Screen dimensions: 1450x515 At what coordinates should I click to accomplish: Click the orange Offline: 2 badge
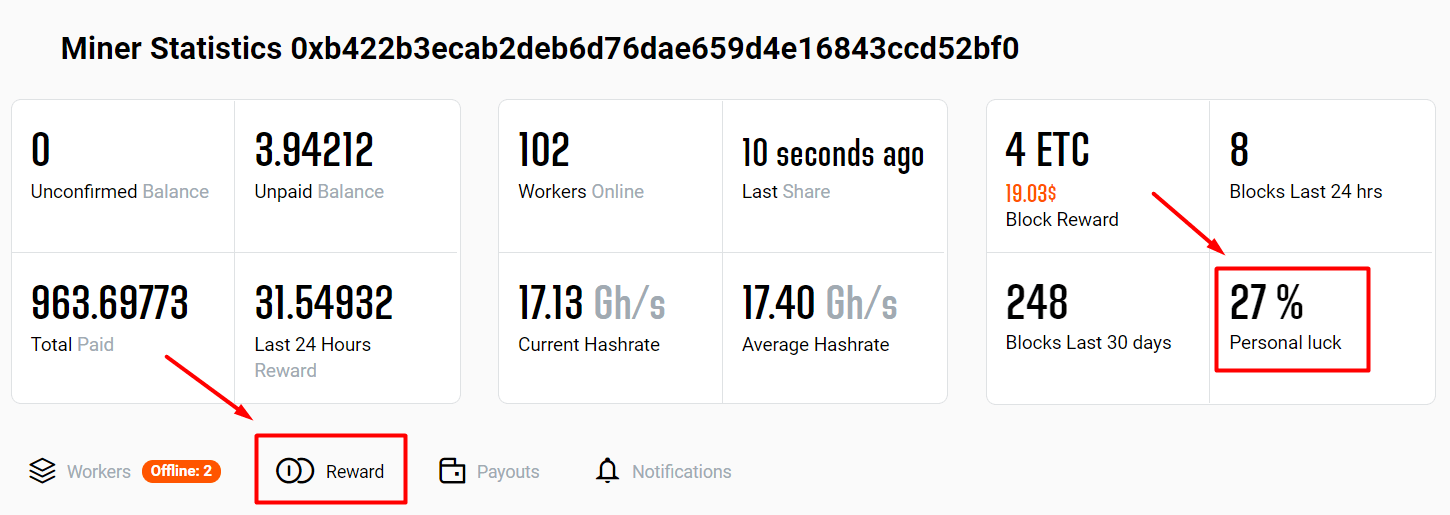click(x=181, y=471)
